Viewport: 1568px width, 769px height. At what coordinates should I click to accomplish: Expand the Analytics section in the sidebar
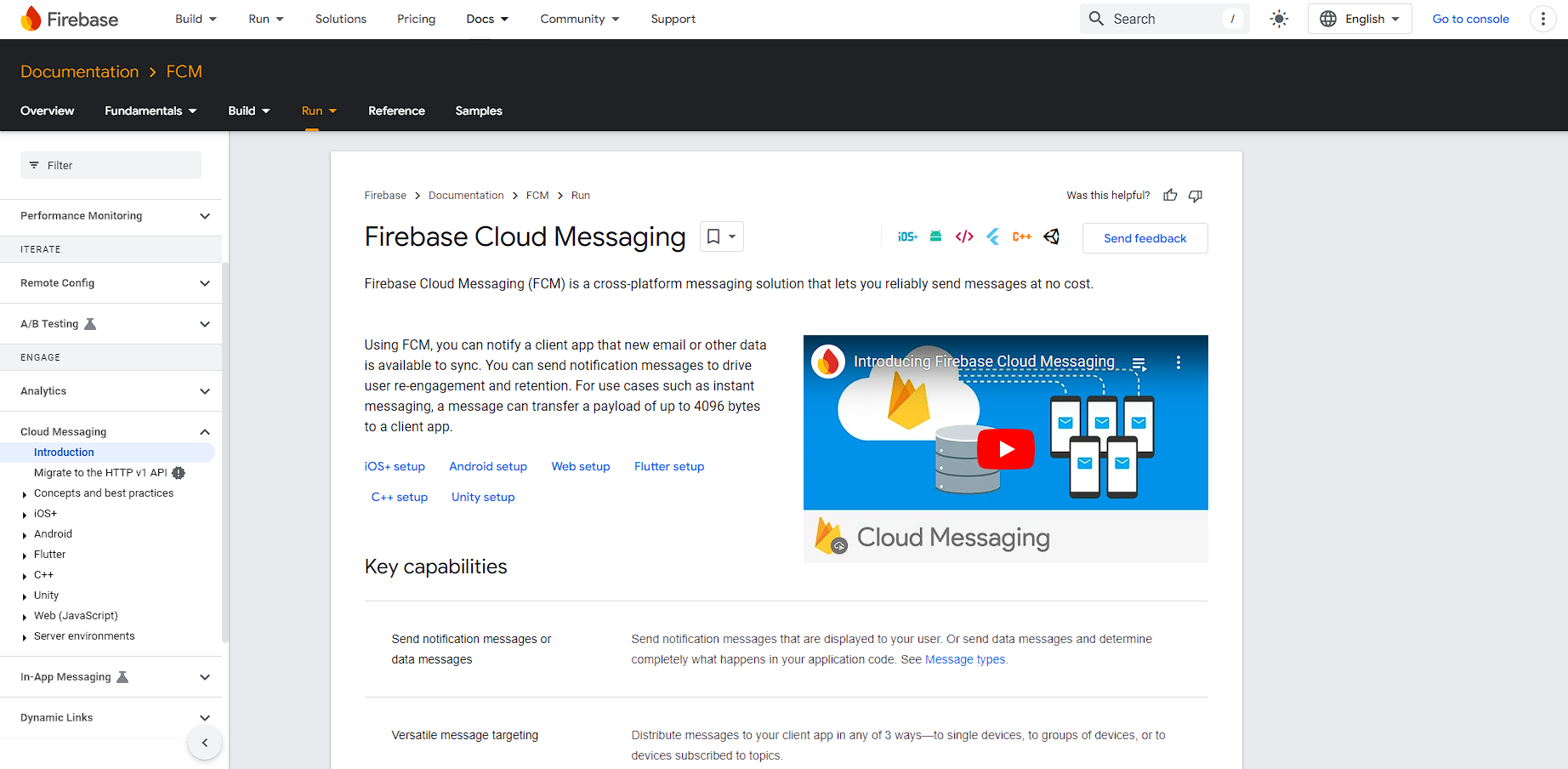204,390
